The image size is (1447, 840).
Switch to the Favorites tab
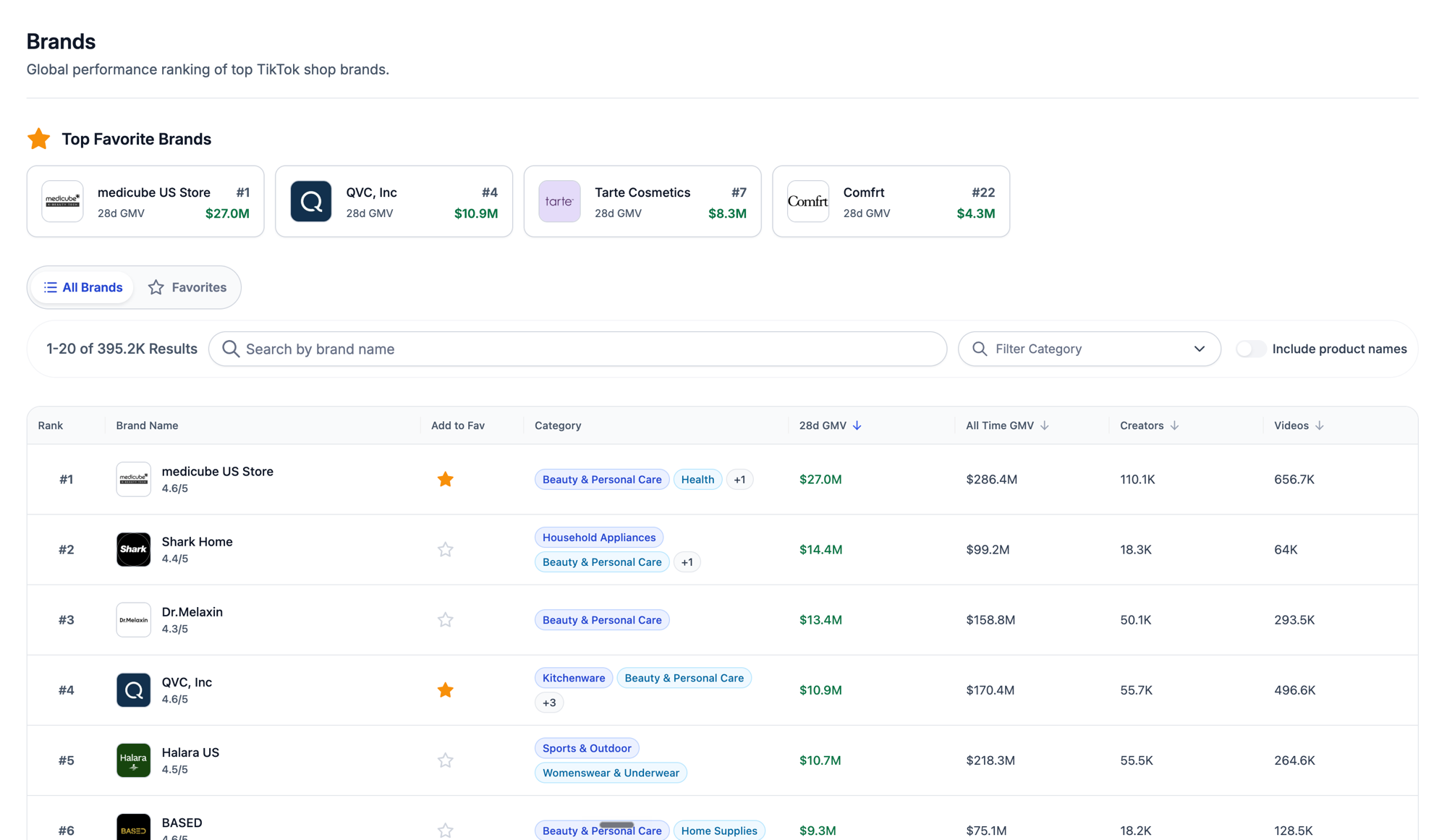point(187,287)
